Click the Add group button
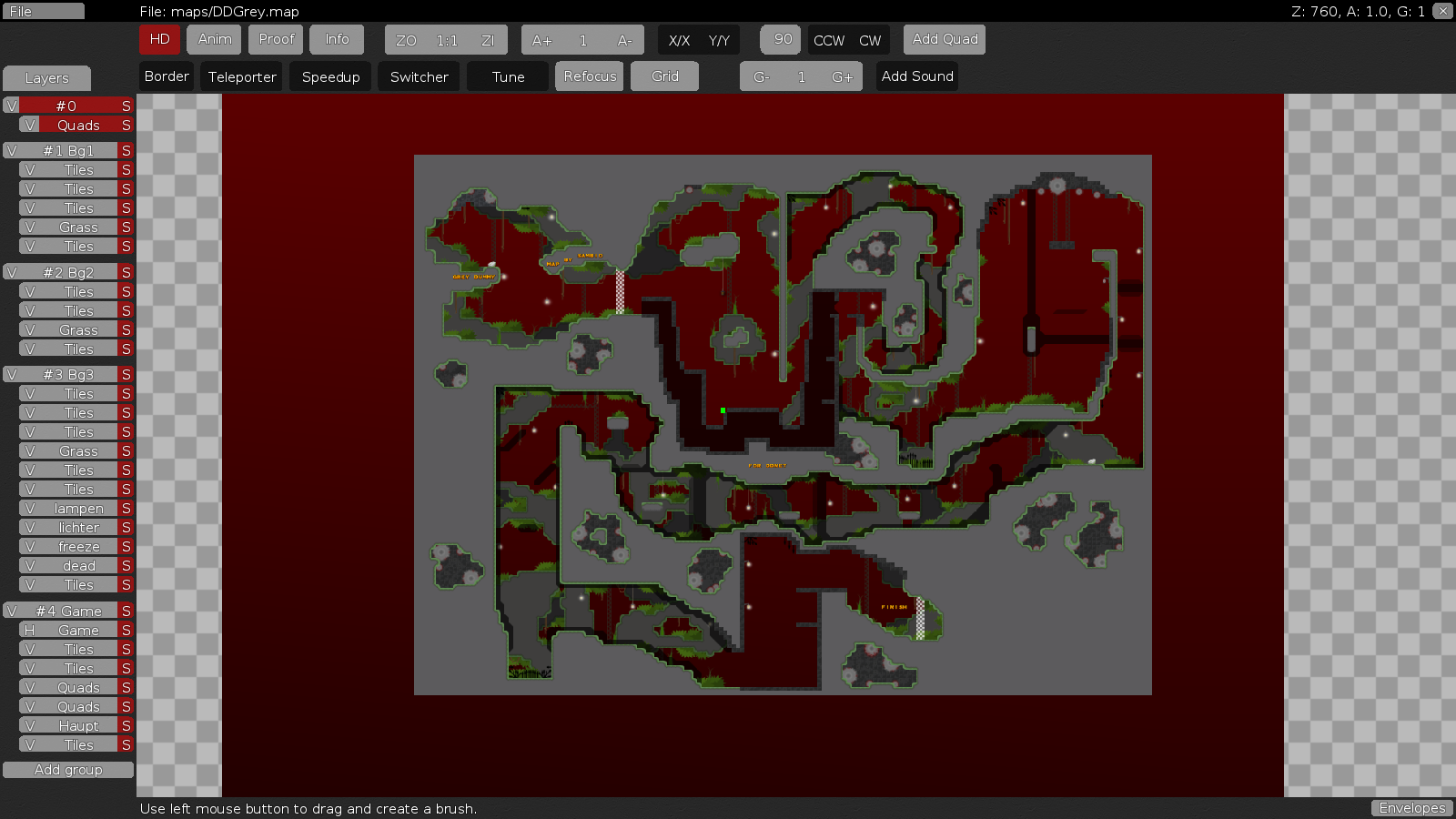1456x819 pixels. point(68,770)
